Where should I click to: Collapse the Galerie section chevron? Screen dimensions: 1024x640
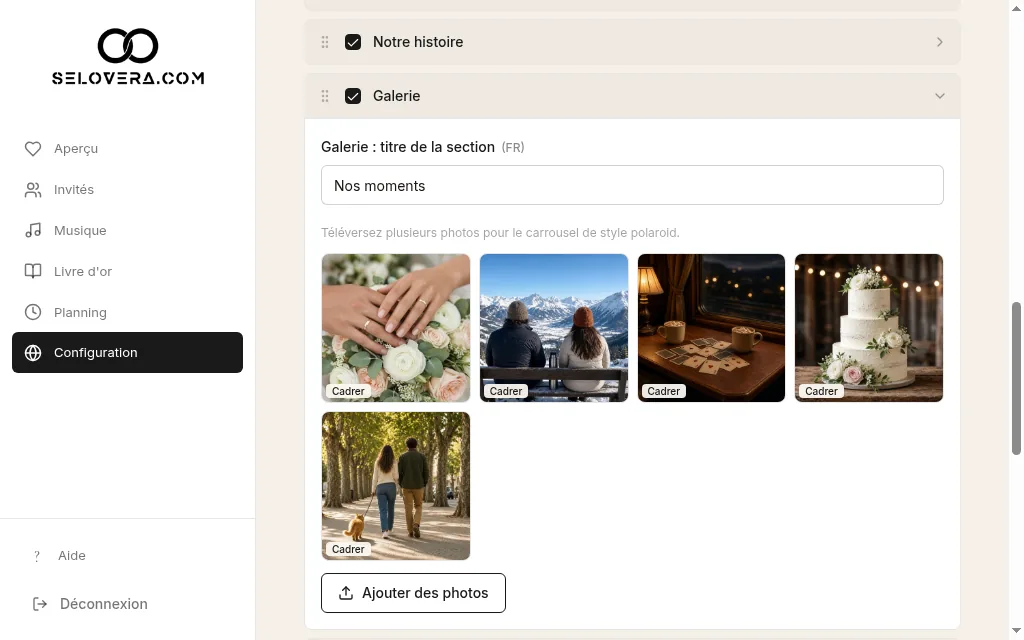(x=940, y=96)
